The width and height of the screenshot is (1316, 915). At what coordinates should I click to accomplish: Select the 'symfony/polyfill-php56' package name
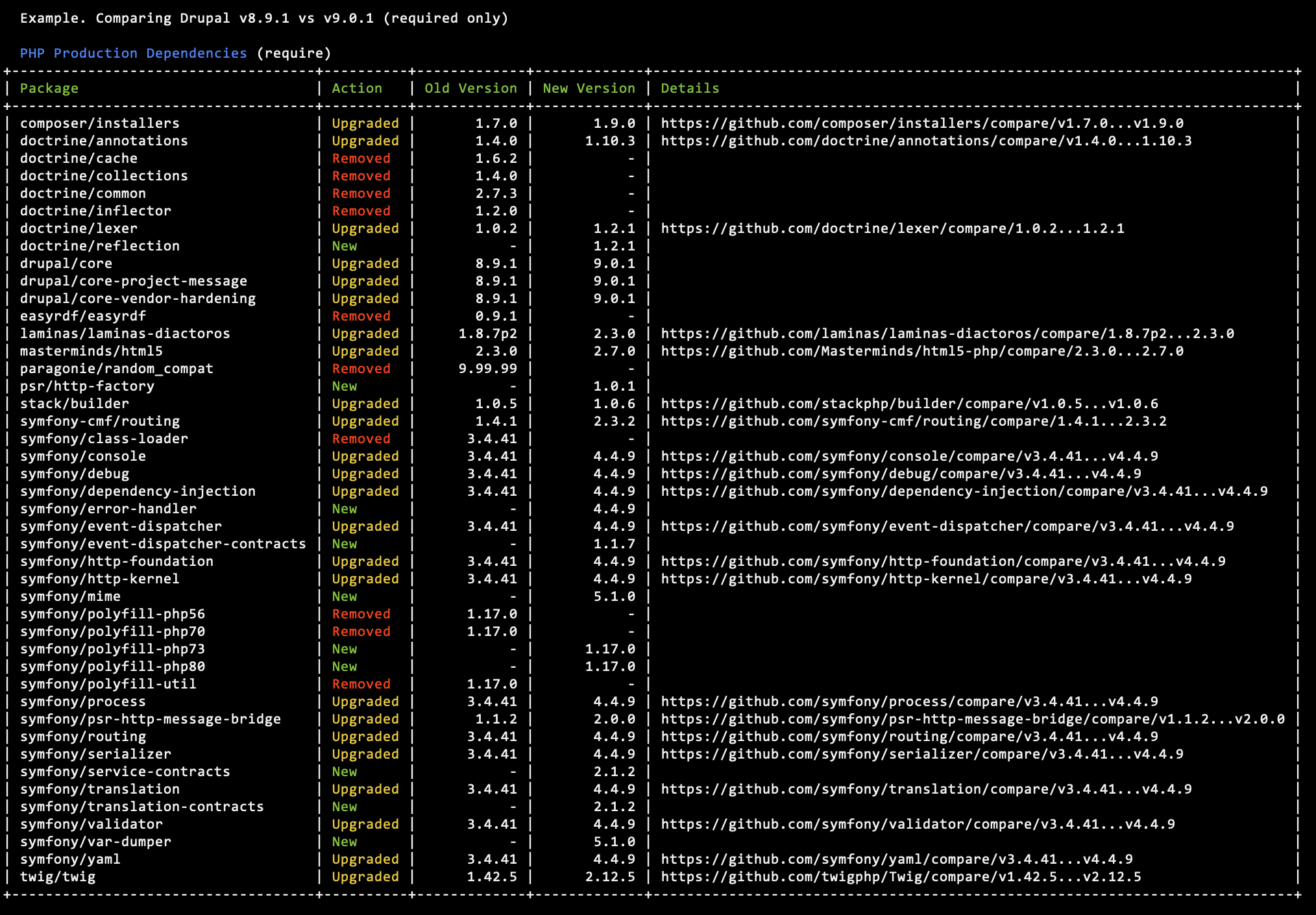point(112,614)
